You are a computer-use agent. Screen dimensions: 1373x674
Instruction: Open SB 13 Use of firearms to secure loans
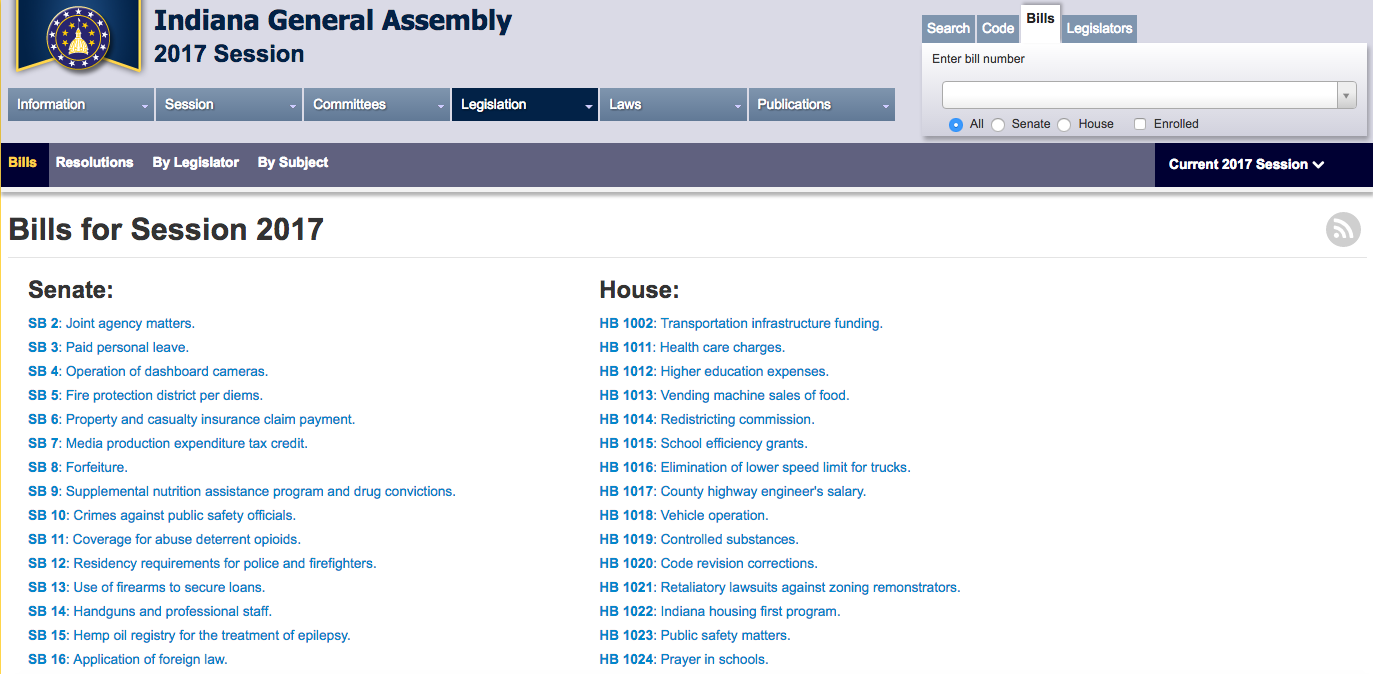coord(147,588)
